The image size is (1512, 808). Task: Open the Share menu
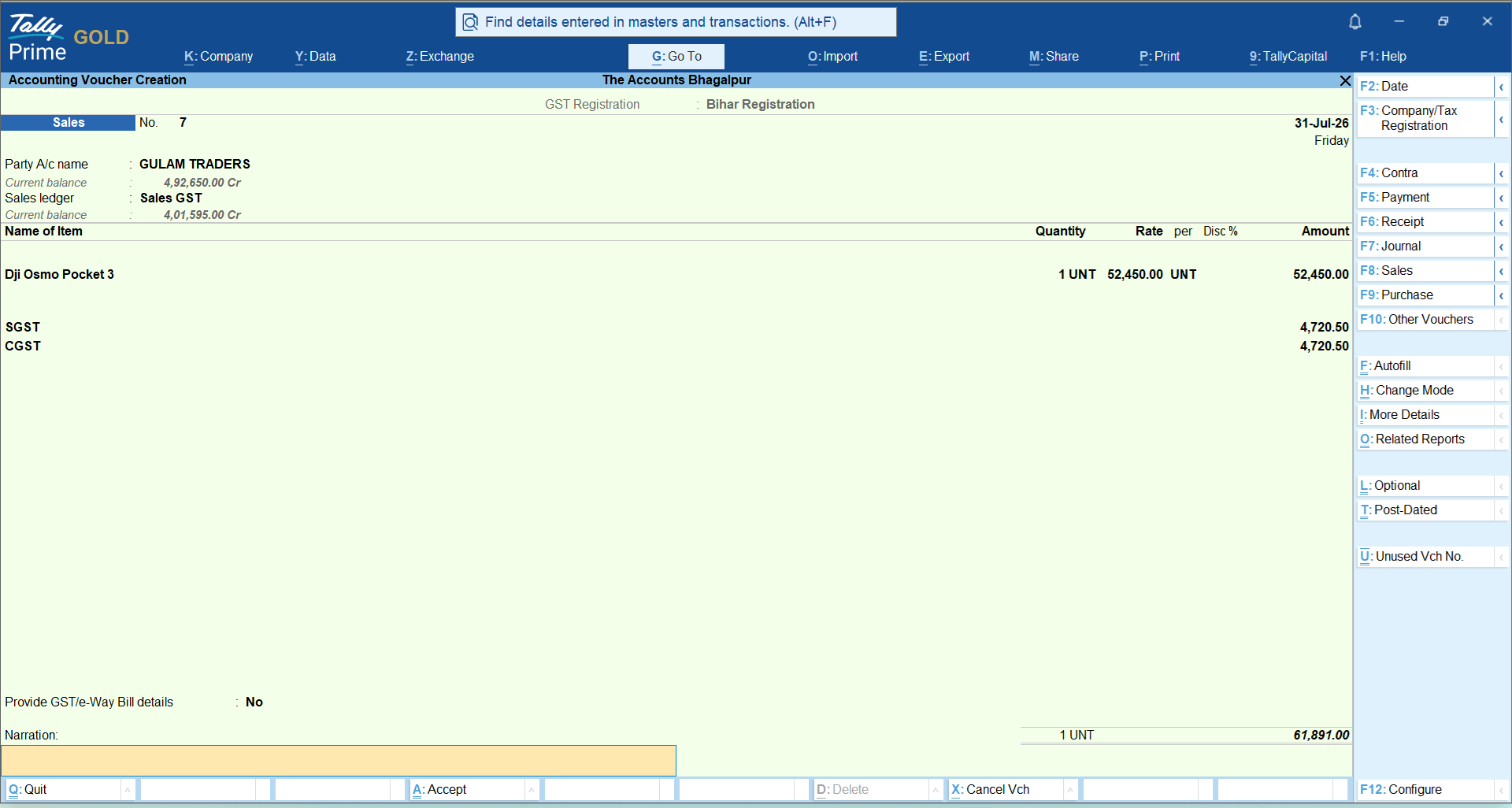click(1054, 57)
